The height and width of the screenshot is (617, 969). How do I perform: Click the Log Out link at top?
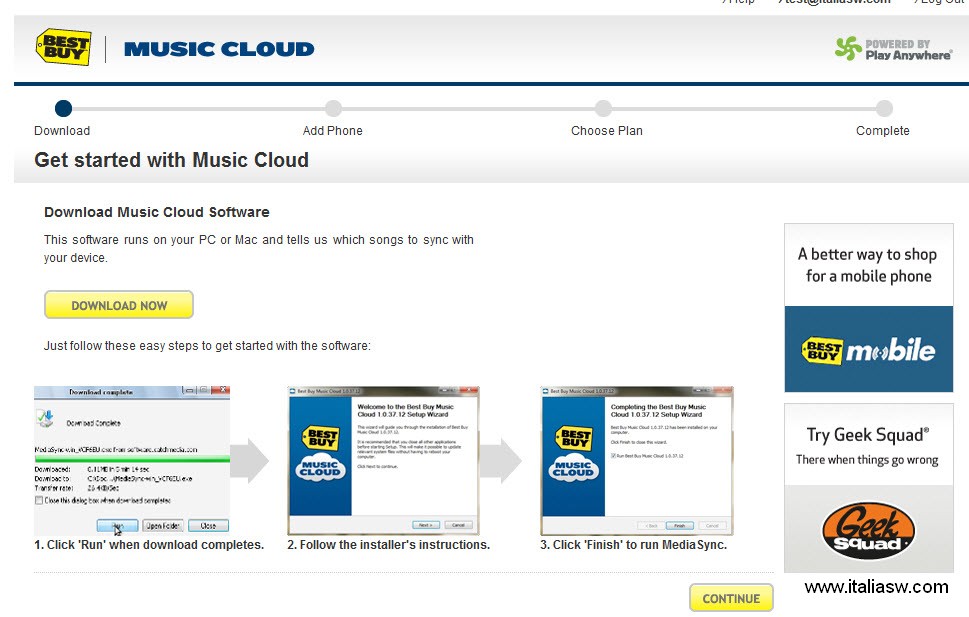(941, 2)
